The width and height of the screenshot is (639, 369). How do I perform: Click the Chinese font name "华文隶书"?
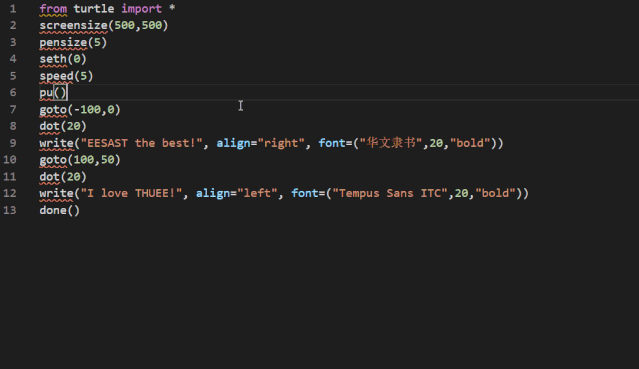(390, 143)
